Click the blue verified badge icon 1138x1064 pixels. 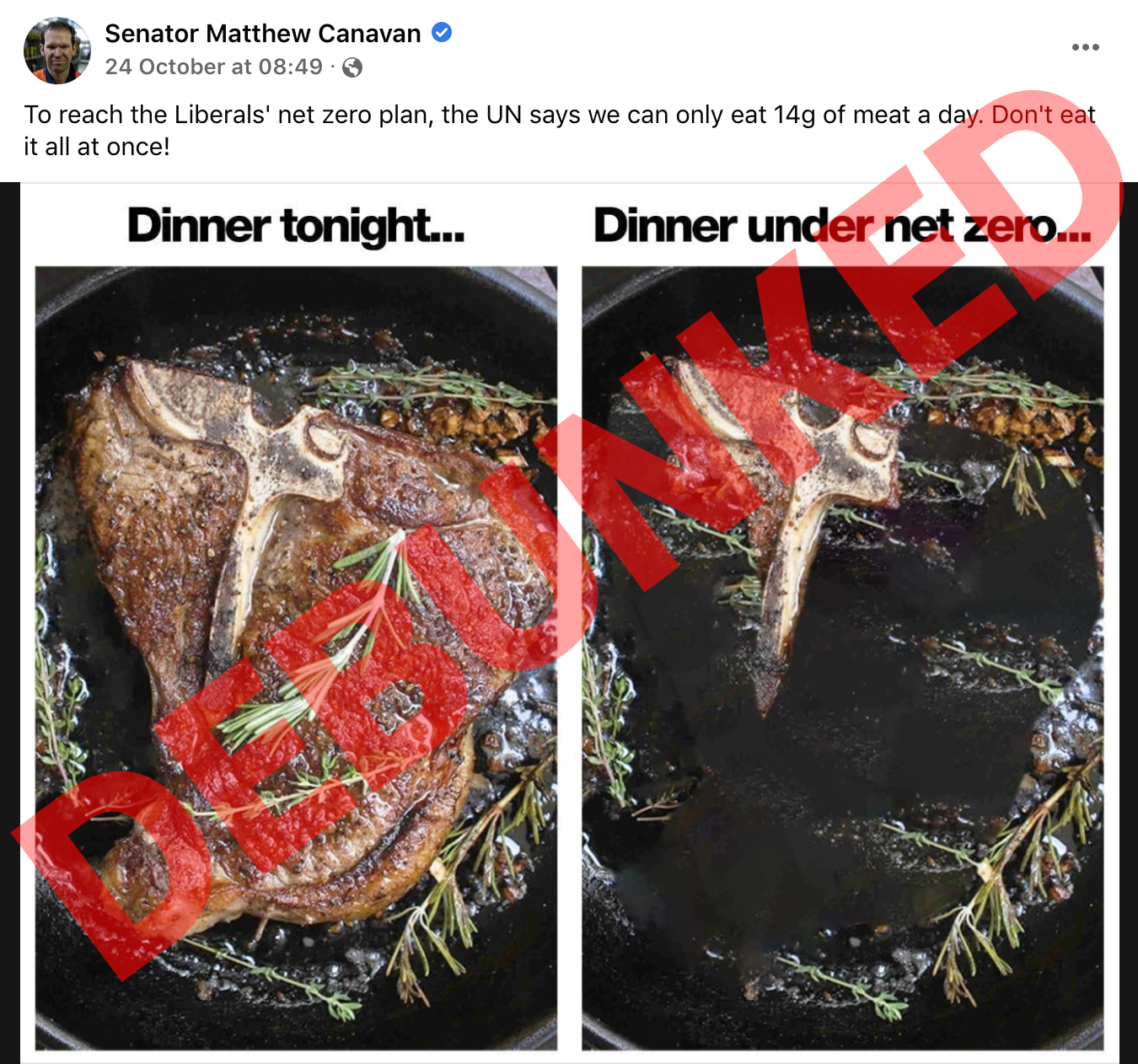pos(442,33)
